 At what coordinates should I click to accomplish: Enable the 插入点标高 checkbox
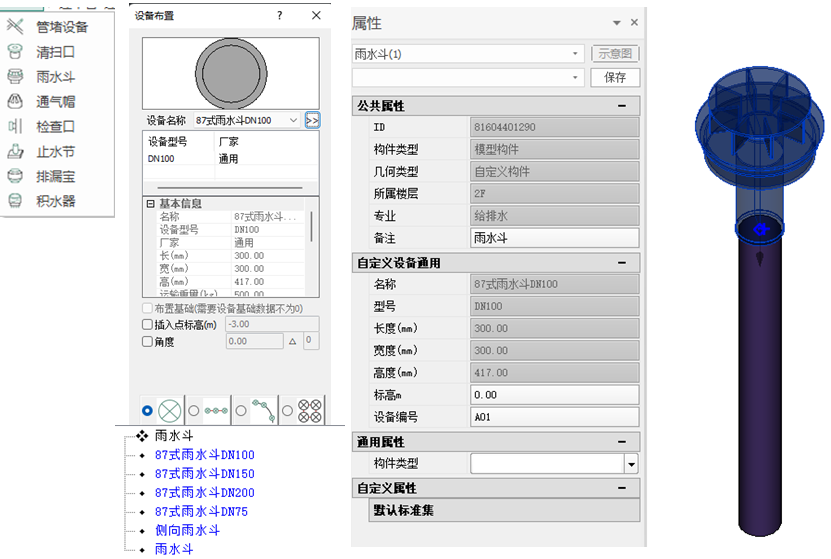click(148, 325)
